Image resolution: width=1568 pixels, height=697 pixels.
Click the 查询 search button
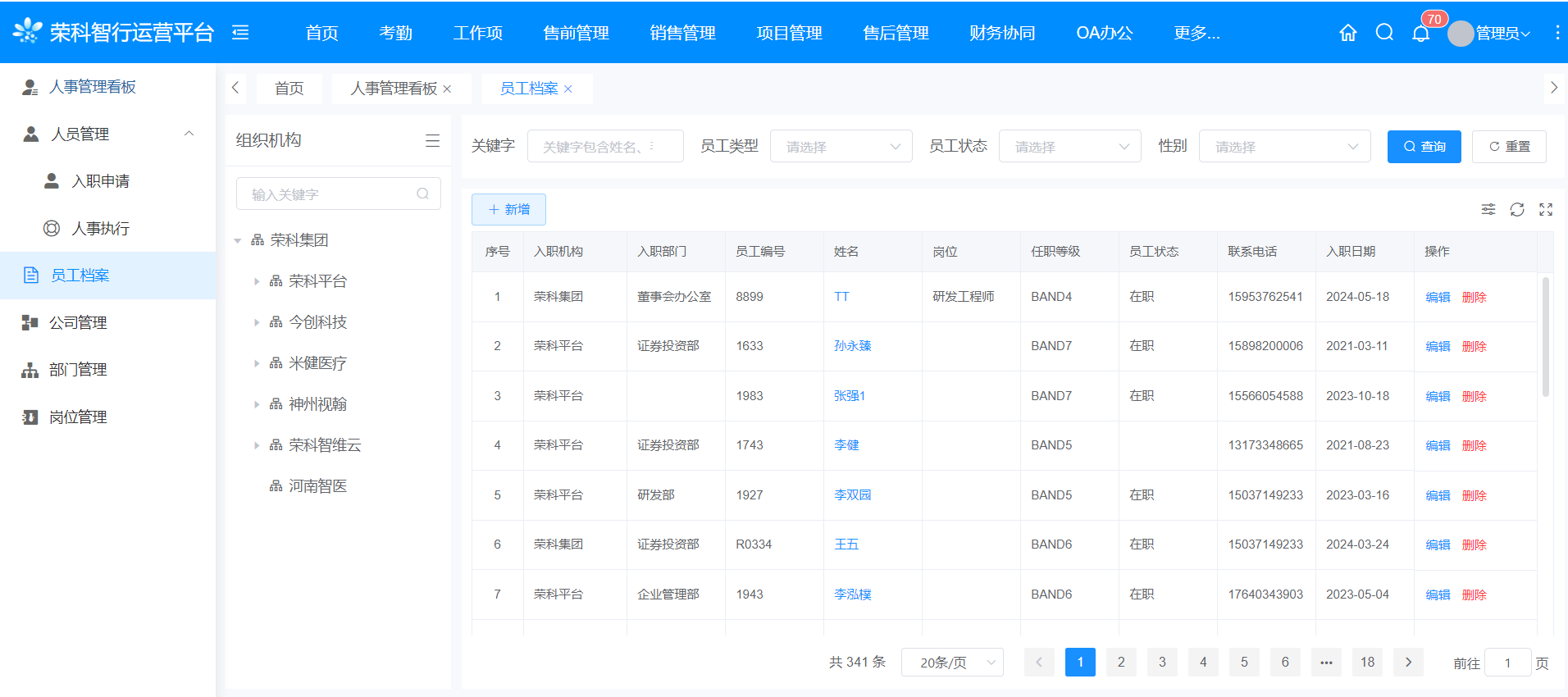click(x=1424, y=147)
